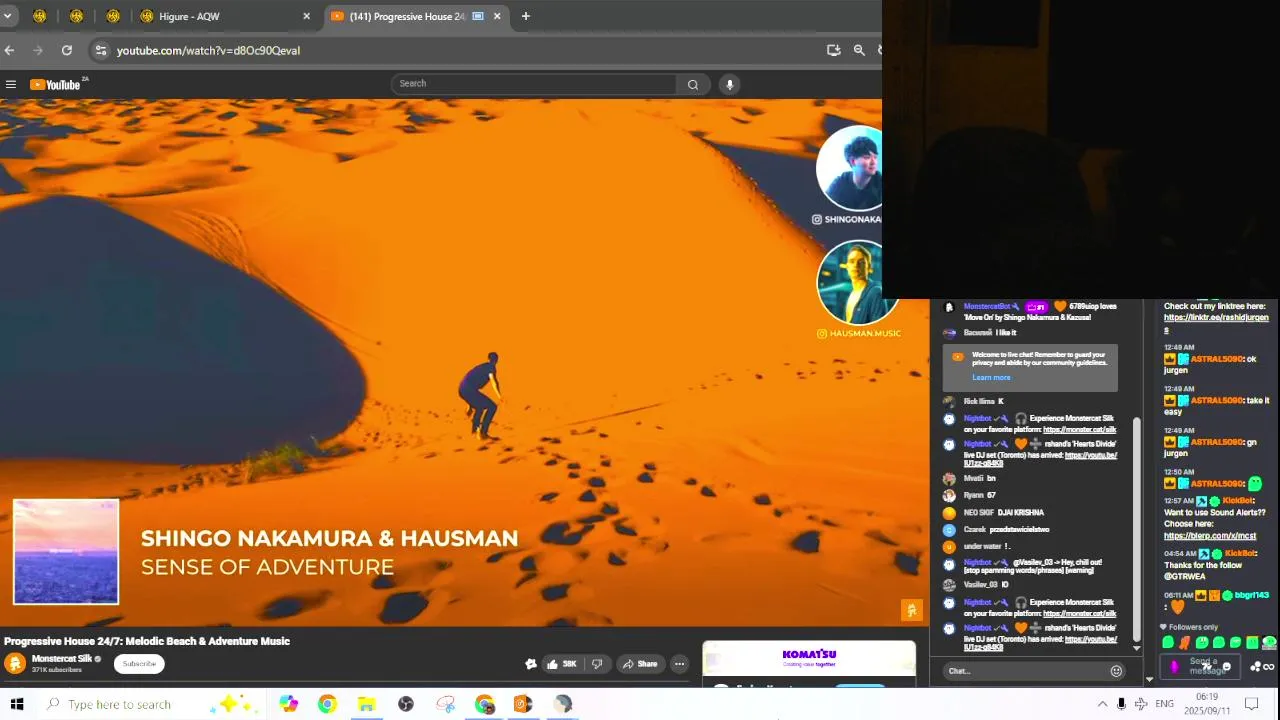Click the Monstercat Silk channel name

point(62,659)
